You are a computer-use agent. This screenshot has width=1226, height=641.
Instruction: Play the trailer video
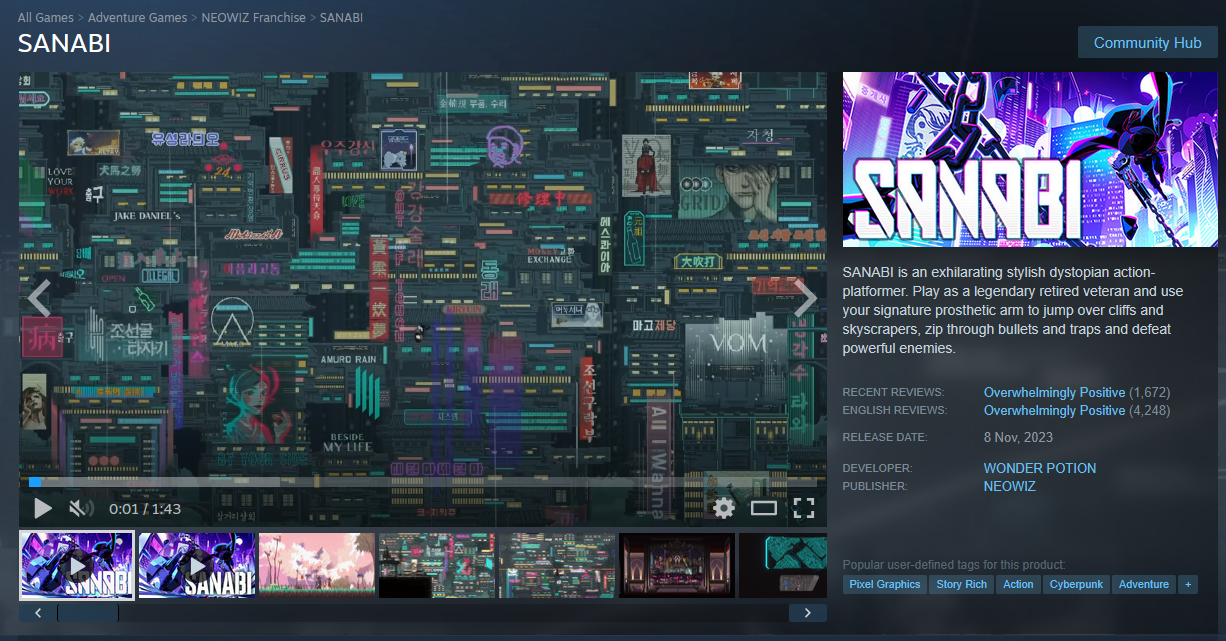pyautogui.click(x=43, y=508)
